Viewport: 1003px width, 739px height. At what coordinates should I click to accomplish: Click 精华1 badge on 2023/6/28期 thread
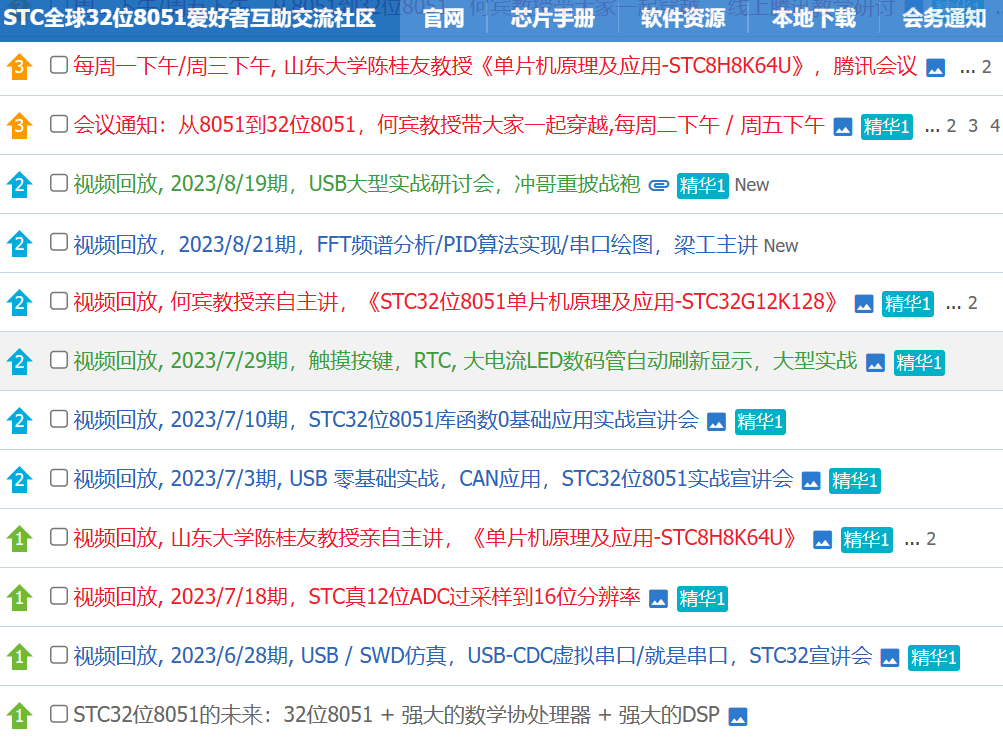(934, 658)
